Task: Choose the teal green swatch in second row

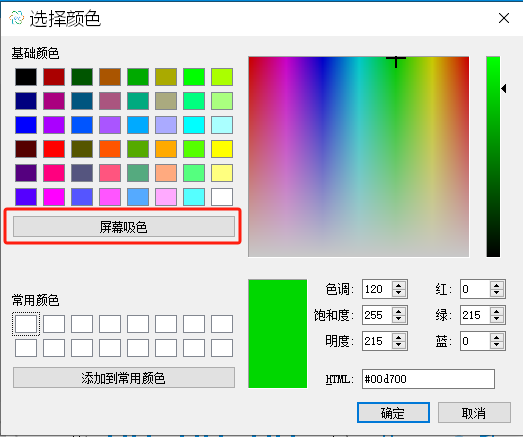Action: point(138,101)
